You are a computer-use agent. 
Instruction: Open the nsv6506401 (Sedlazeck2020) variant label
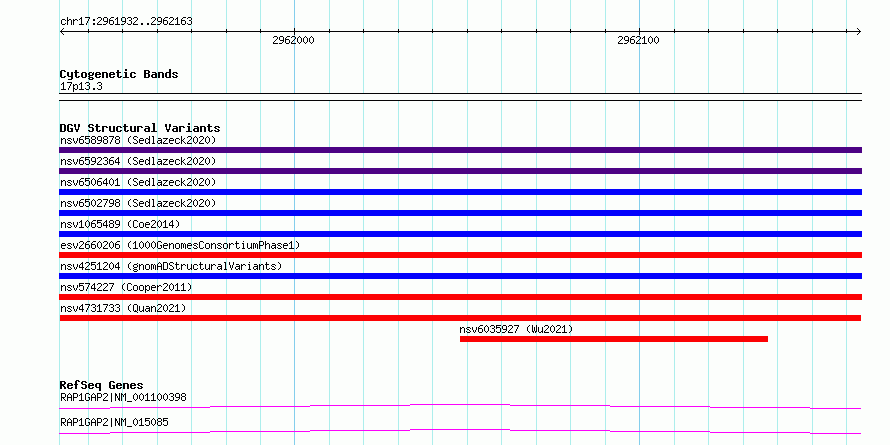[x=138, y=182]
